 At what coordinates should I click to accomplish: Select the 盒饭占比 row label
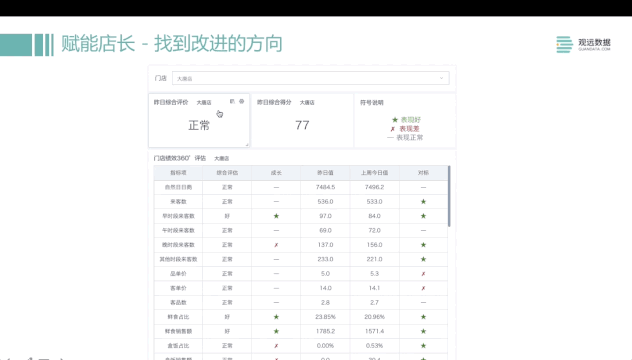[x=178, y=346]
